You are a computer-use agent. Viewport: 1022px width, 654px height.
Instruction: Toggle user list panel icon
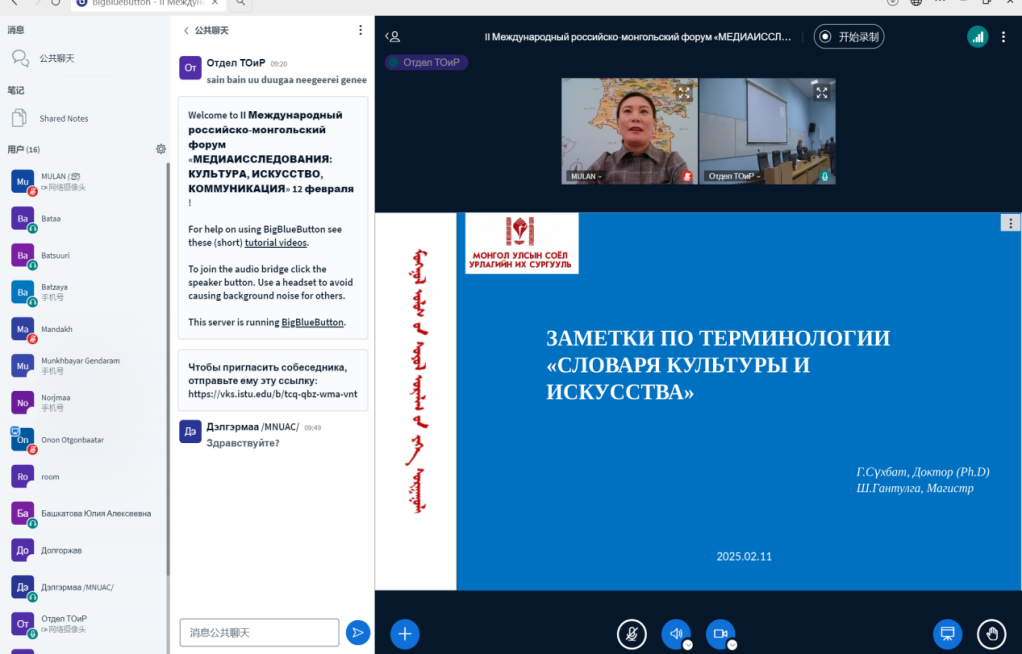392,37
